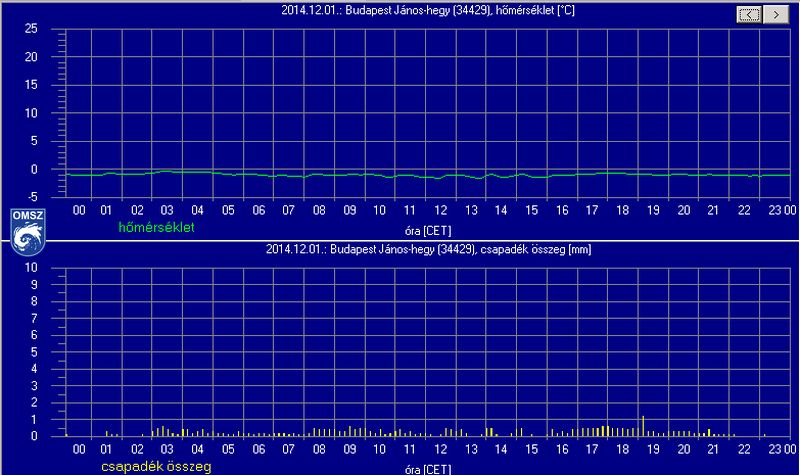Click the temperature chart title for János-hegy

[x=428, y=10]
